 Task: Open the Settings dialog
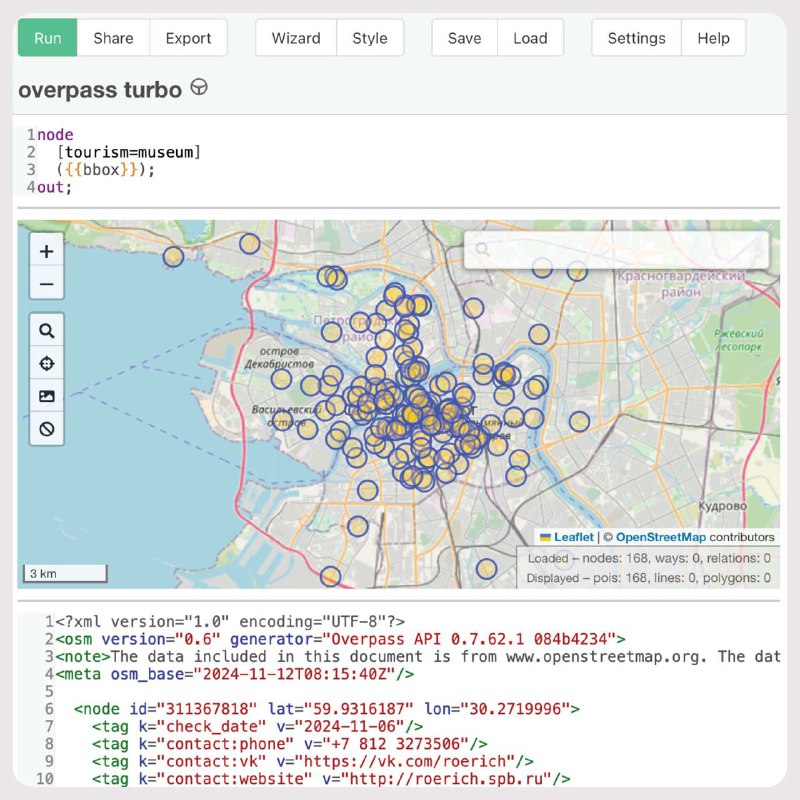636,38
